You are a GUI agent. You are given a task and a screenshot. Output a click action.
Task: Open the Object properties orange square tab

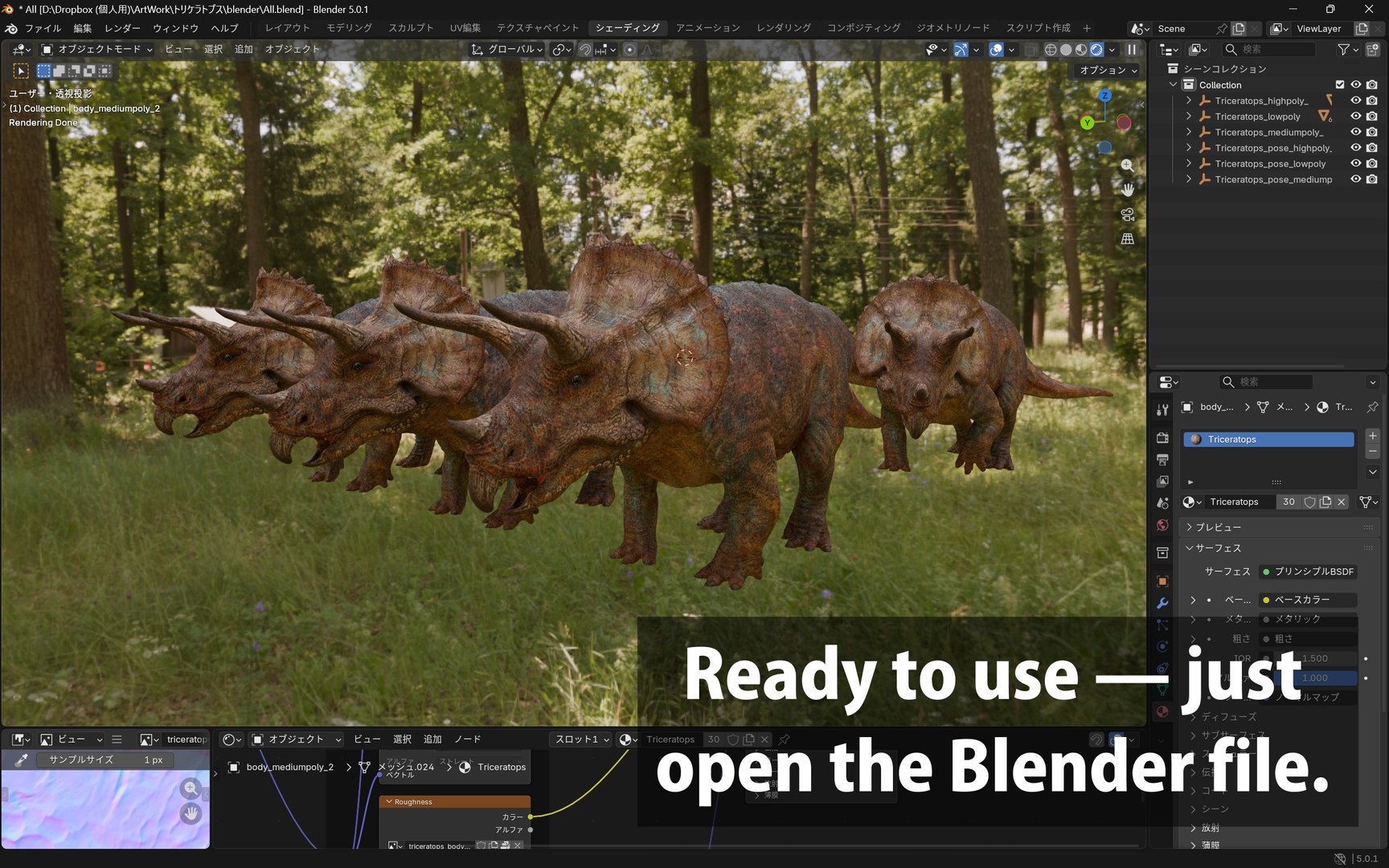coord(1162,581)
